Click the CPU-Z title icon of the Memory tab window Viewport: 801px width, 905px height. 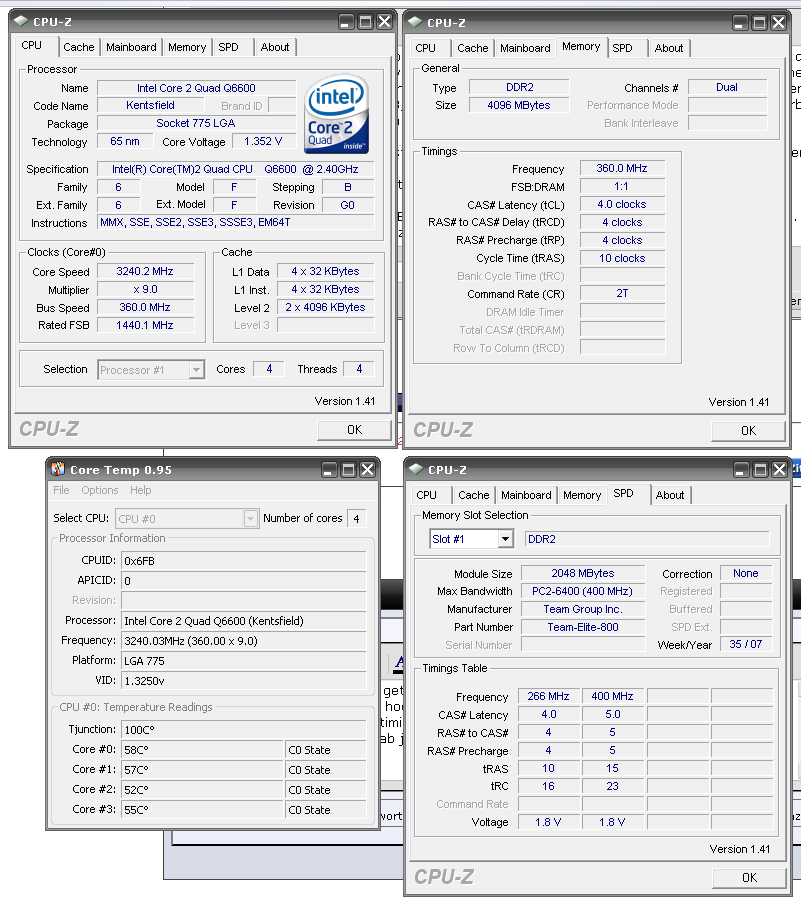pos(415,23)
